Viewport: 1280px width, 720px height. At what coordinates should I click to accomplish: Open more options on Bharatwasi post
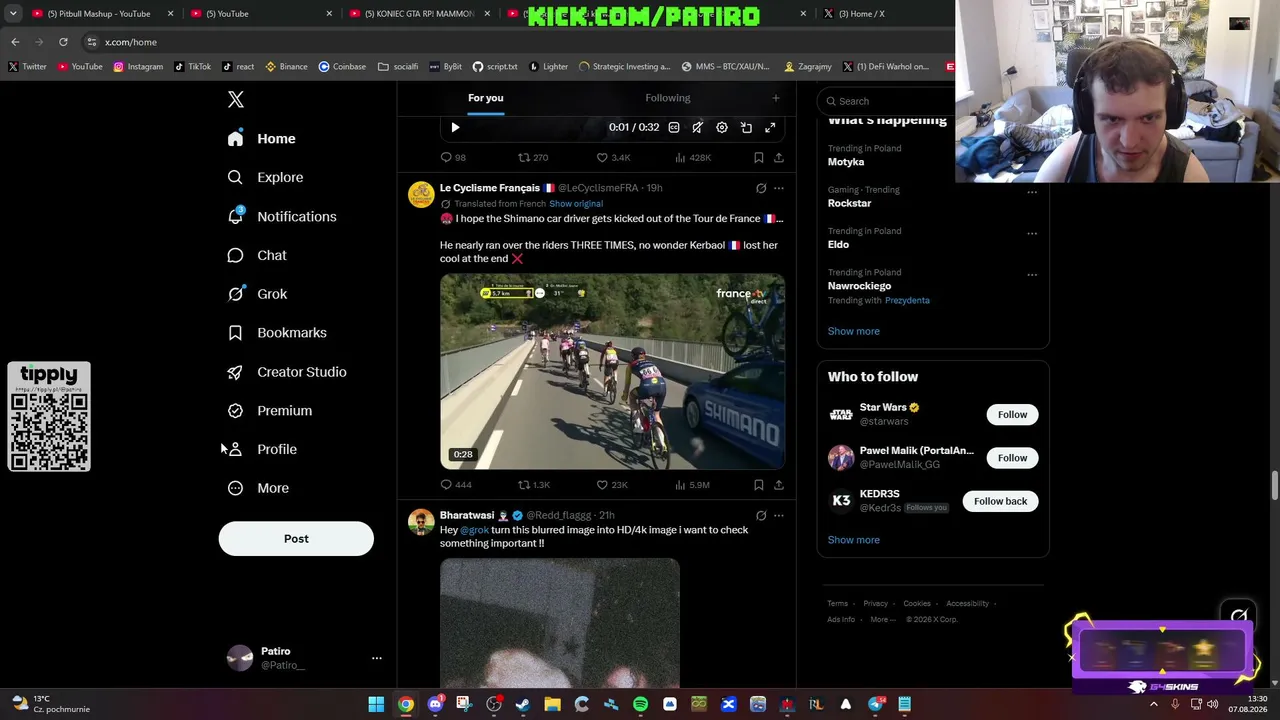tap(779, 516)
